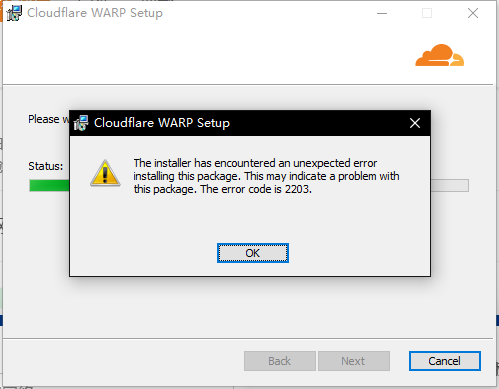Click the white header banner area beside the logo
Image resolution: width=499 pixels, height=389 pixels.
[x=207, y=55]
